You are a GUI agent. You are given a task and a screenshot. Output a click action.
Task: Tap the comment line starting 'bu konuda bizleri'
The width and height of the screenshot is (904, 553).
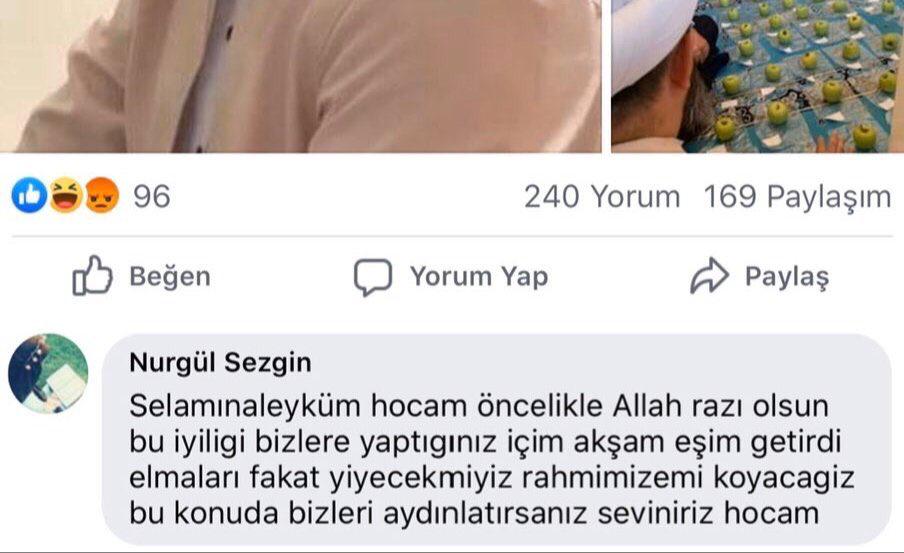(474, 513)
